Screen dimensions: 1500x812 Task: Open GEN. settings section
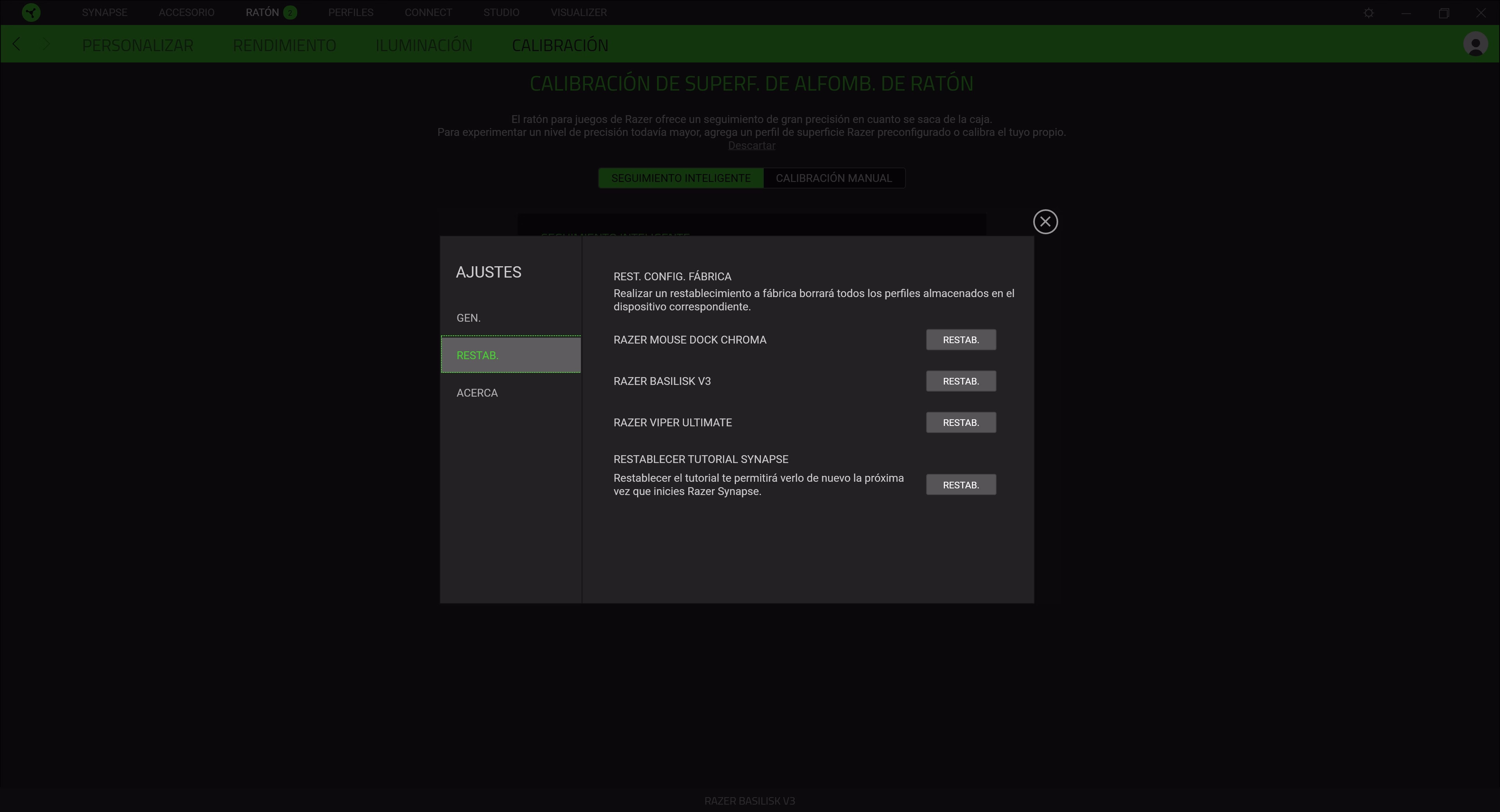511,318
